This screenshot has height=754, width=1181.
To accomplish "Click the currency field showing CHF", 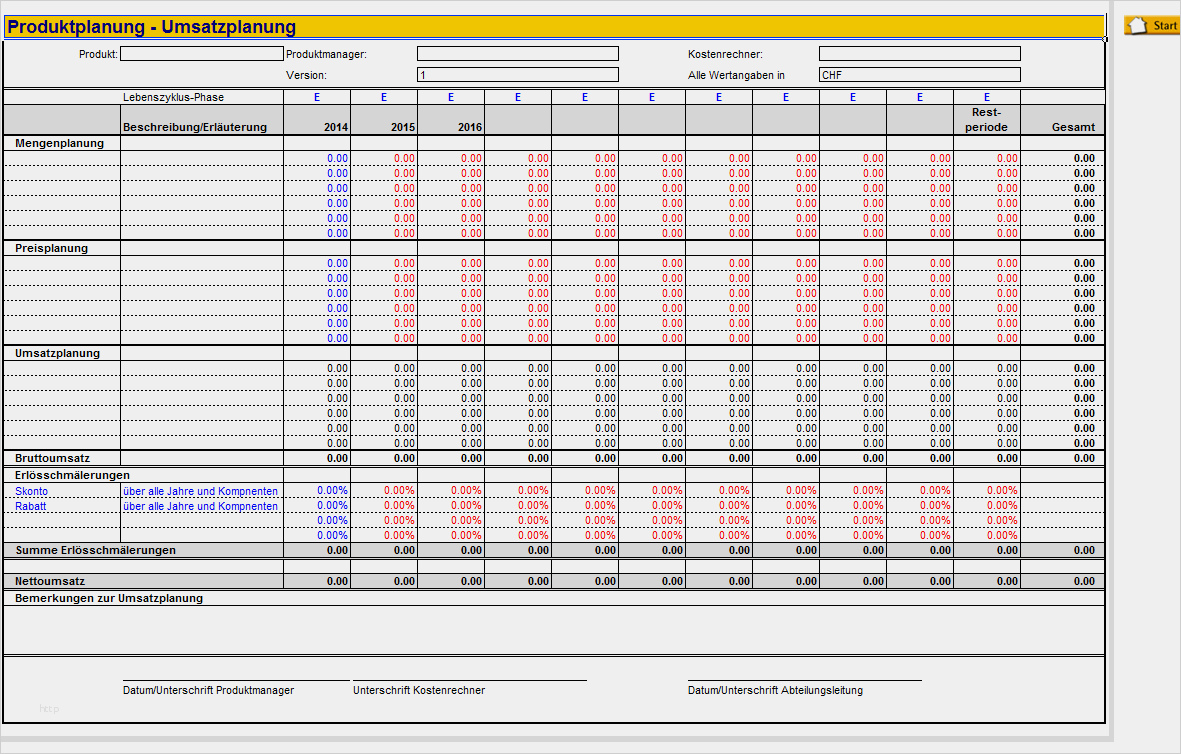I will [918, 74].
